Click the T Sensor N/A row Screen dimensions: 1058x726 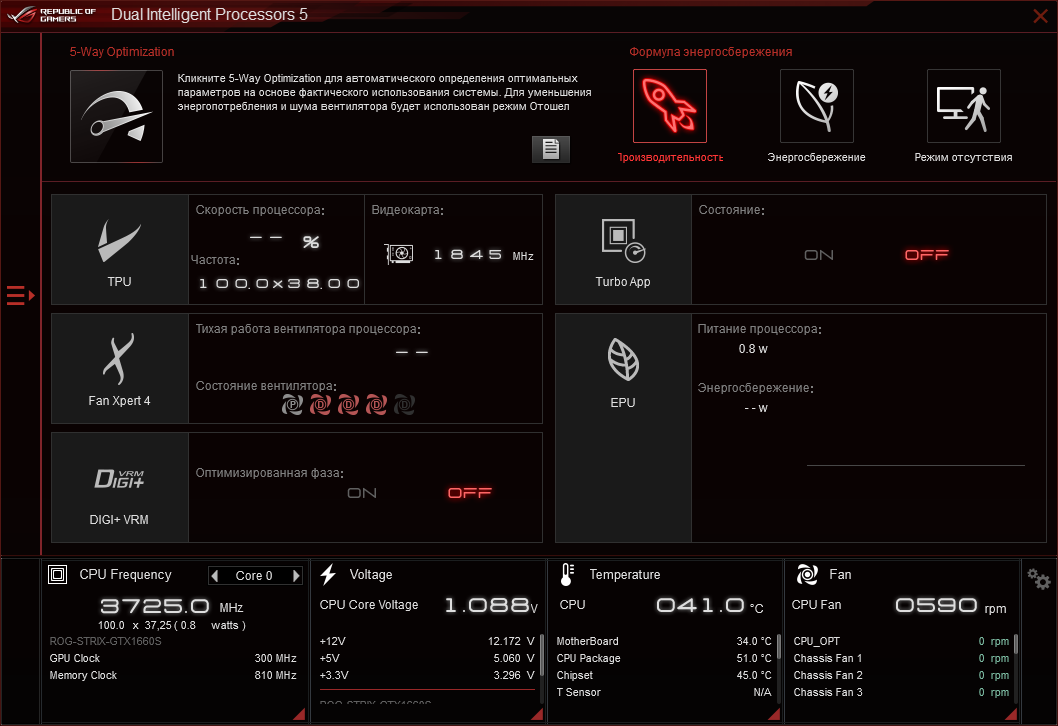coord(664,692)
